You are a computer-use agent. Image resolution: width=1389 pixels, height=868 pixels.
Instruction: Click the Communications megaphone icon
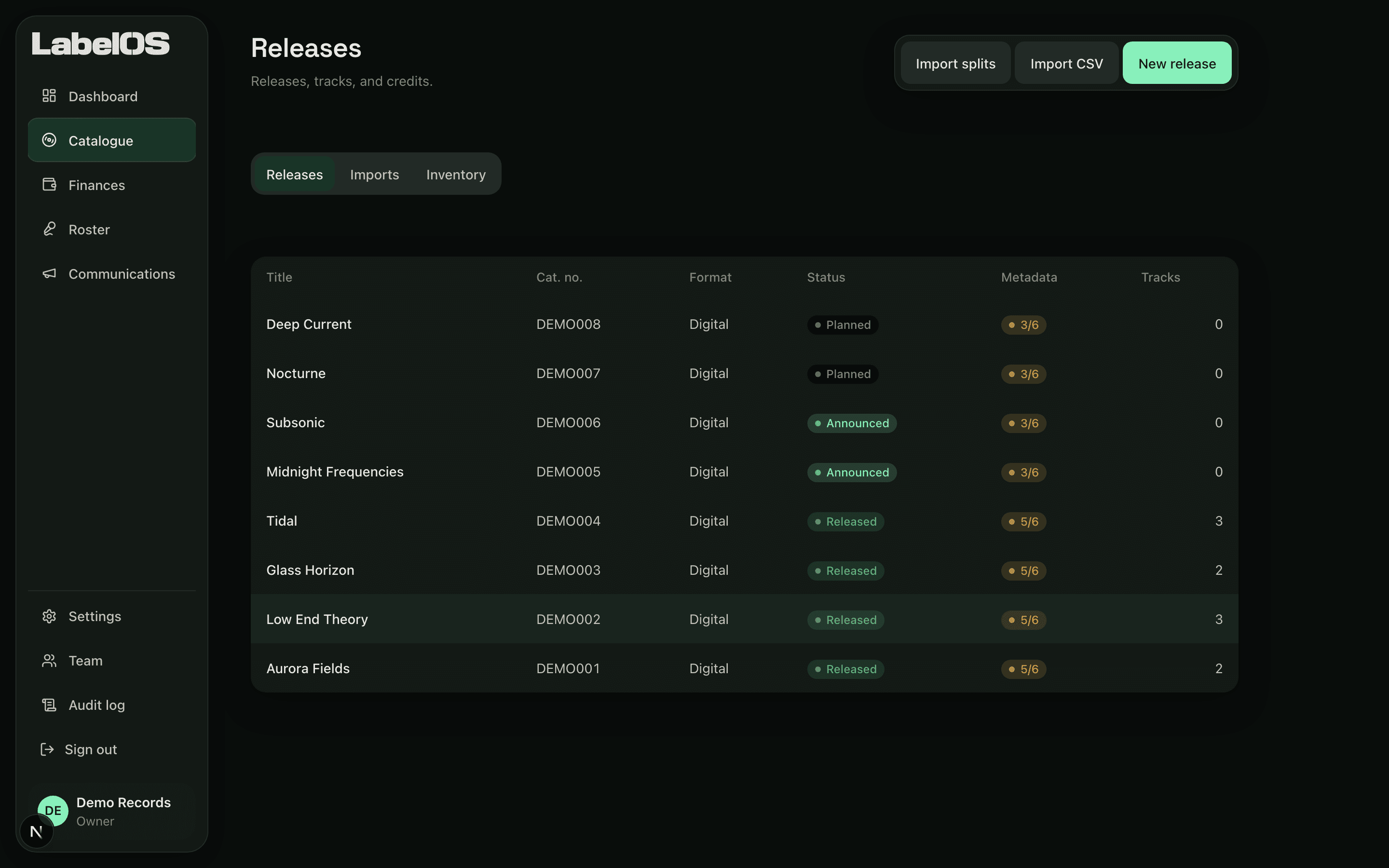click(49, 273)
